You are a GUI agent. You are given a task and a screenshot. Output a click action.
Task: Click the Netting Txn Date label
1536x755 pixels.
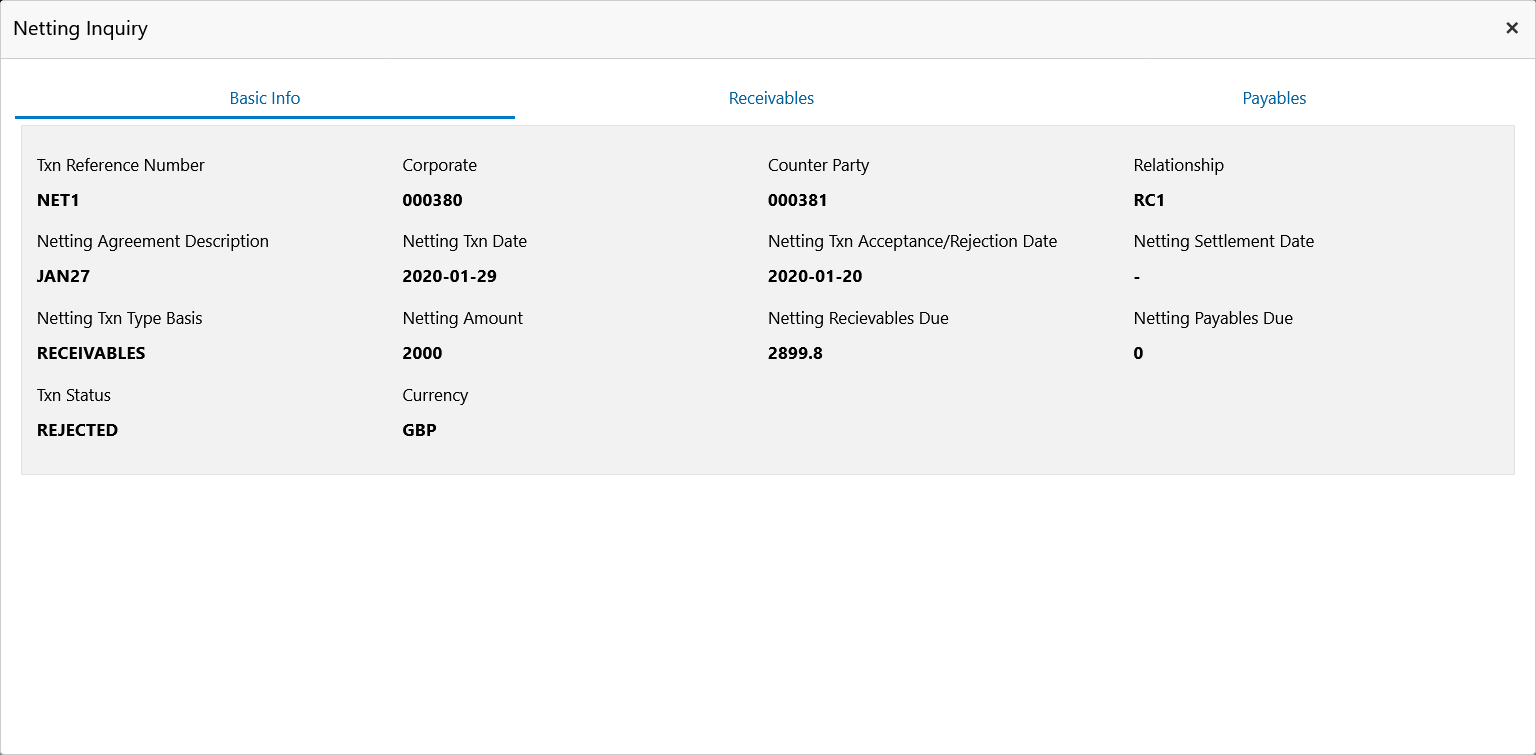pos(464,241)
